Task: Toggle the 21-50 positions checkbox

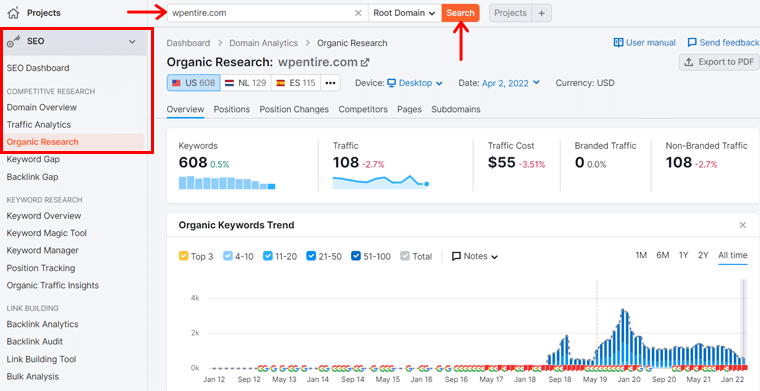Action: [x=311, y=256]
